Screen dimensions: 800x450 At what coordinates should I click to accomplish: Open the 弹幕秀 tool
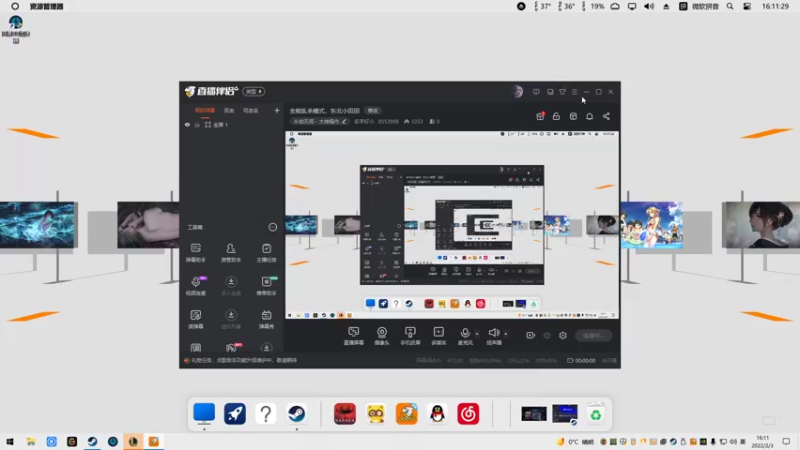[x=266, y=319]
